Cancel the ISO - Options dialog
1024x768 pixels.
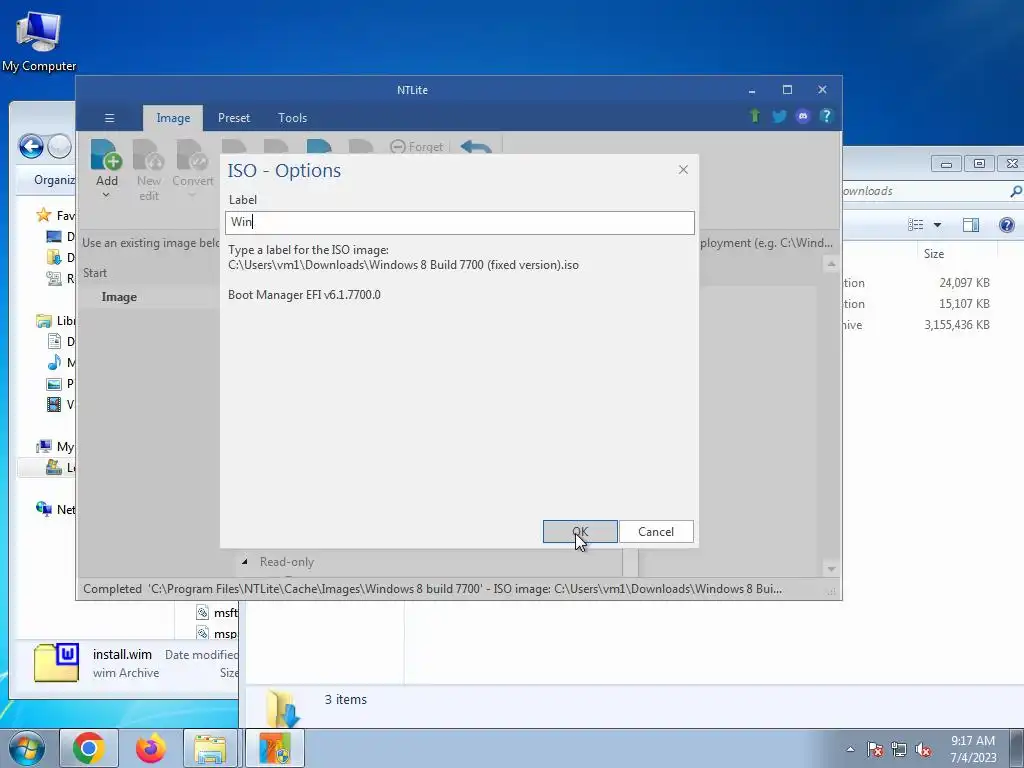coord(656,532)
